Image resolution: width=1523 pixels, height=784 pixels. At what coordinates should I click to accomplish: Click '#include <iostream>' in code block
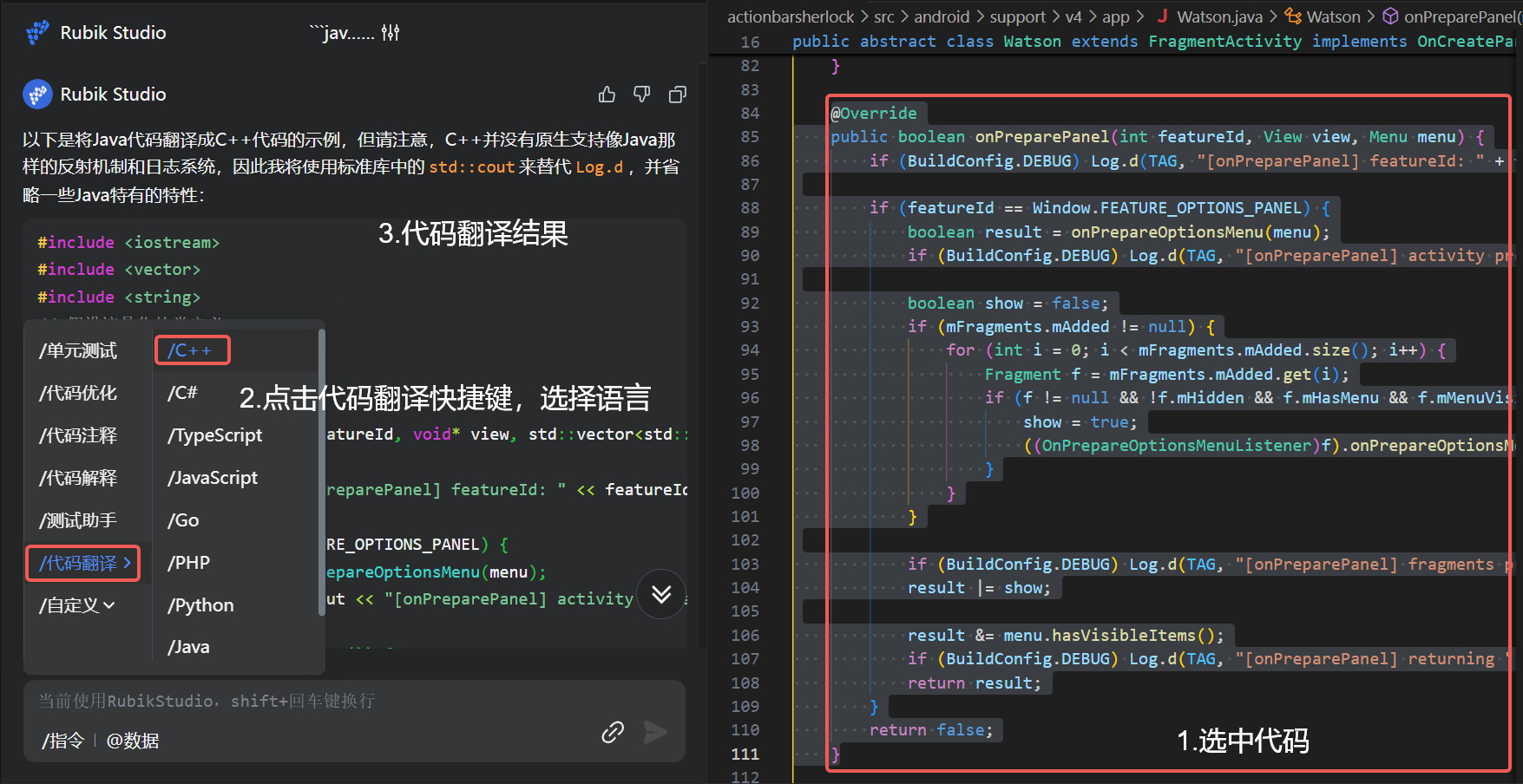click(128, 243)
